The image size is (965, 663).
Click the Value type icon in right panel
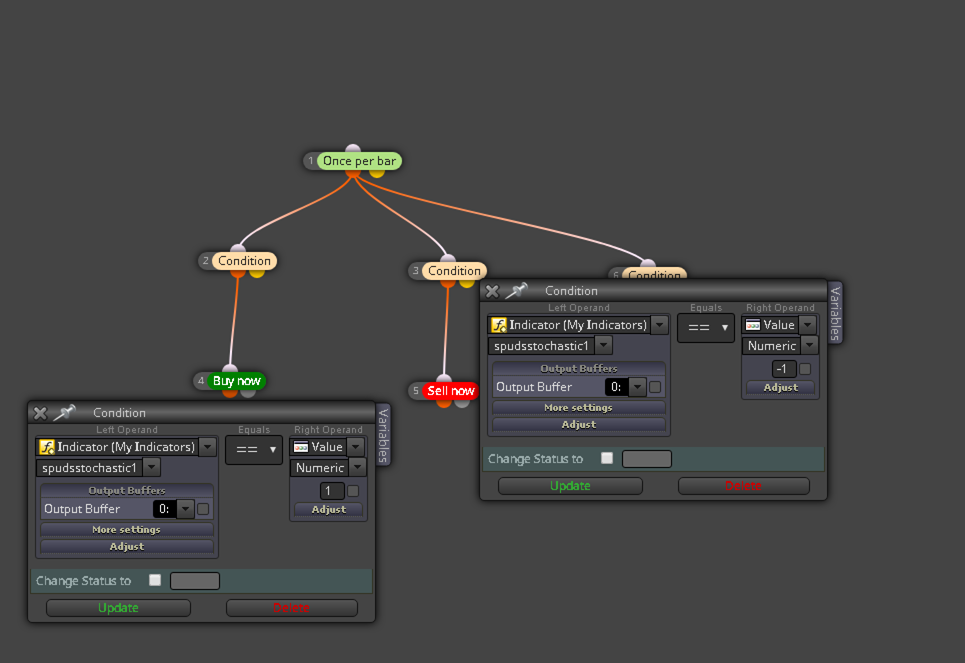[753, 325]
